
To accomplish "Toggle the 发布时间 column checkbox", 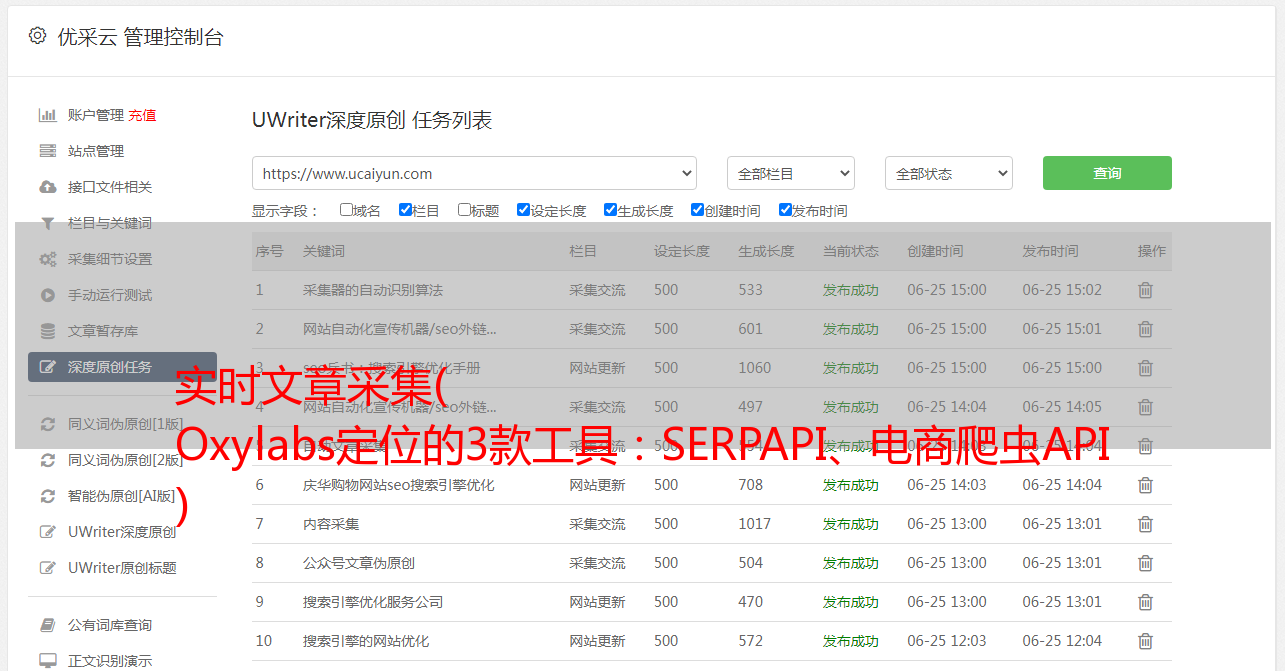I will tap(785, 210).
